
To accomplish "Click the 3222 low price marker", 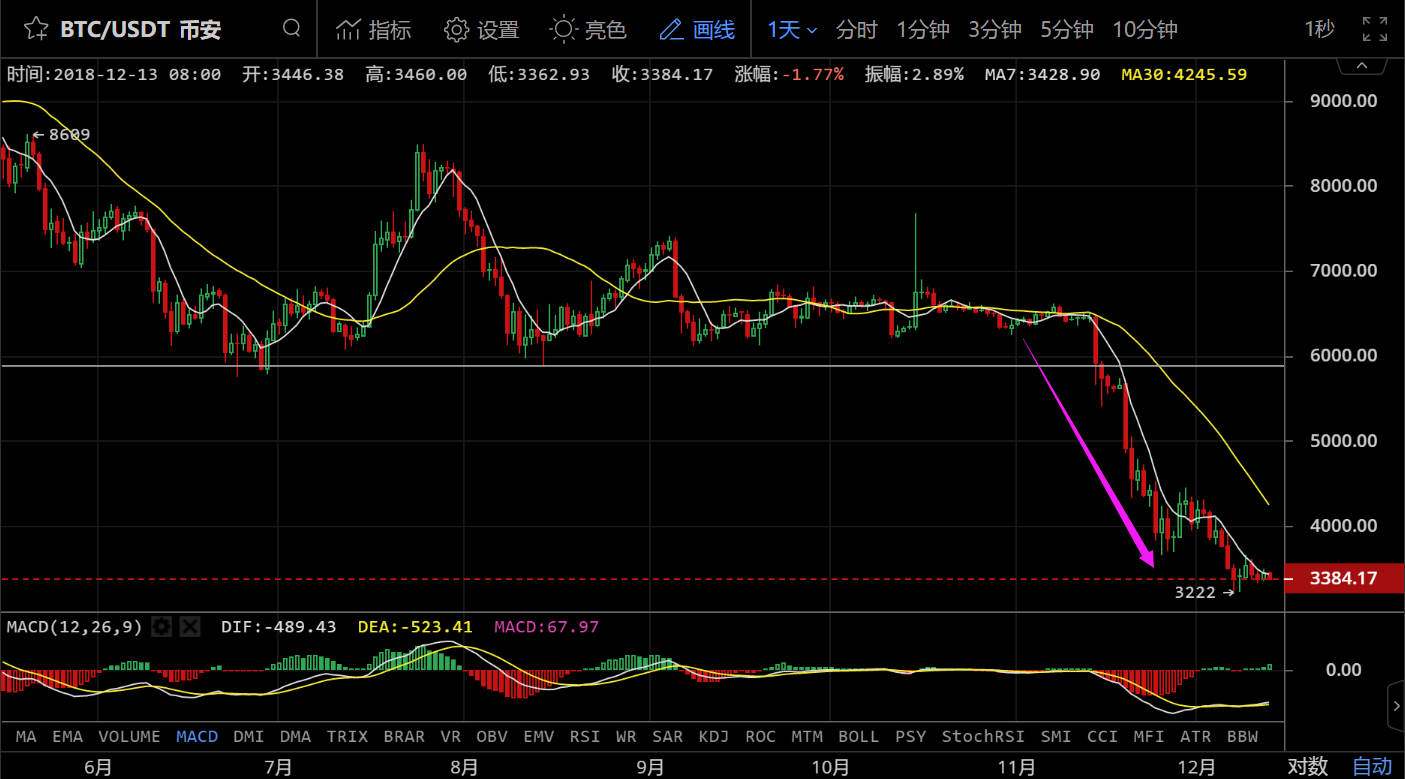I will (x=1205, y=592).
